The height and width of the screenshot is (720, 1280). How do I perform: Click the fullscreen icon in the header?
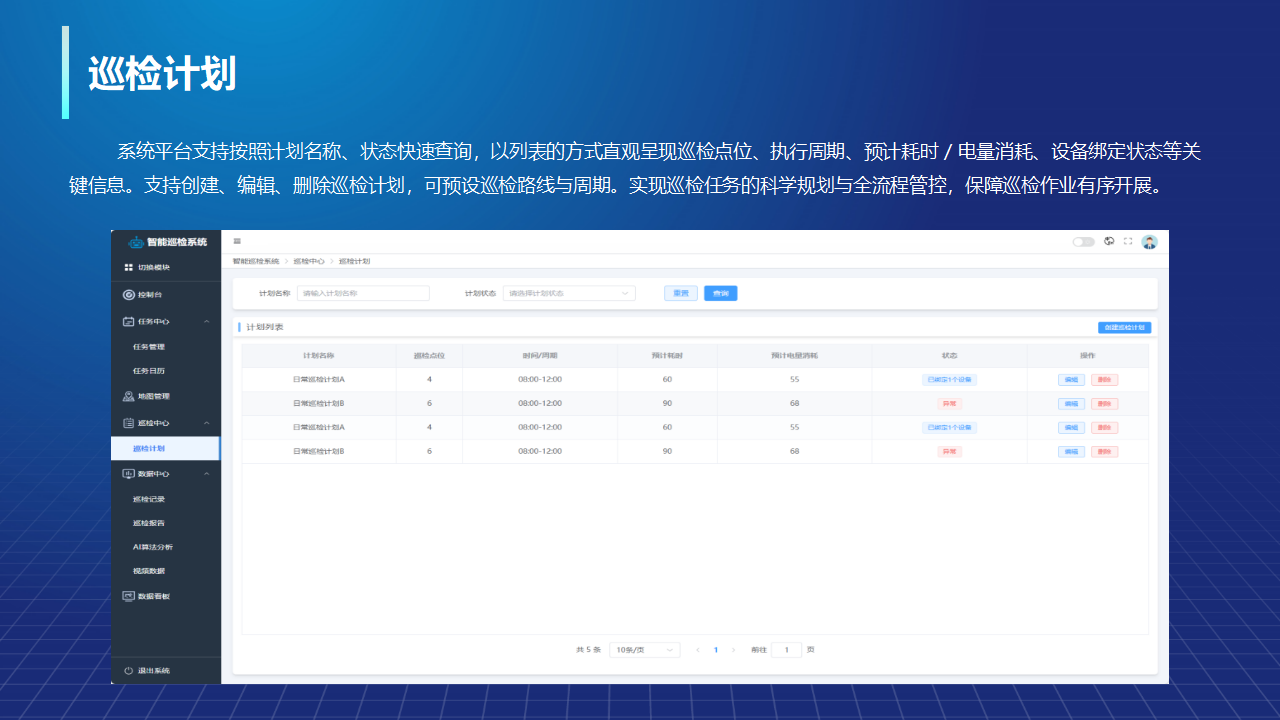coord(1129,241)
